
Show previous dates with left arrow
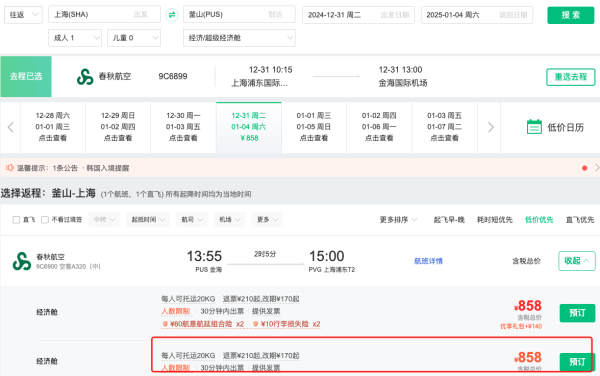[10, 127]
